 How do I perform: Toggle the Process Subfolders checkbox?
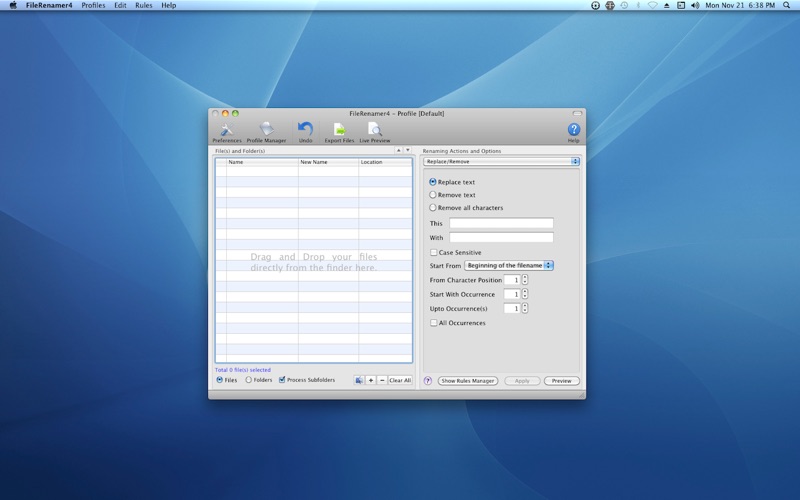coord(282,380)
